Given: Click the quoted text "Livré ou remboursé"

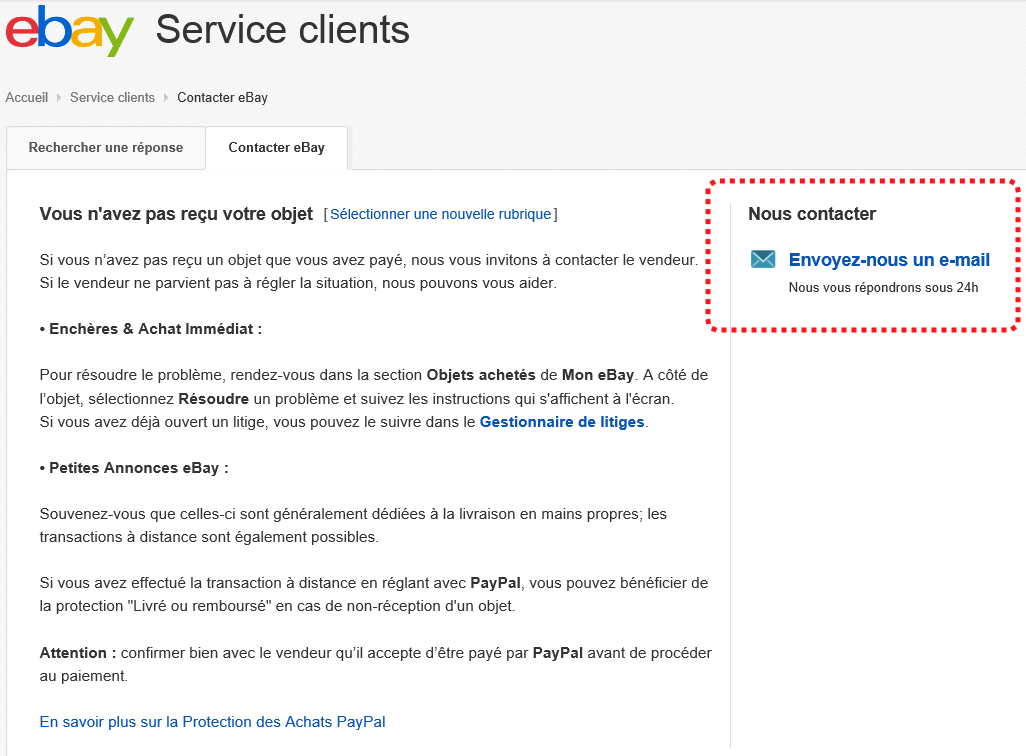Looking at the screenshot, I should pyautogui.click(x=202, y=606).
